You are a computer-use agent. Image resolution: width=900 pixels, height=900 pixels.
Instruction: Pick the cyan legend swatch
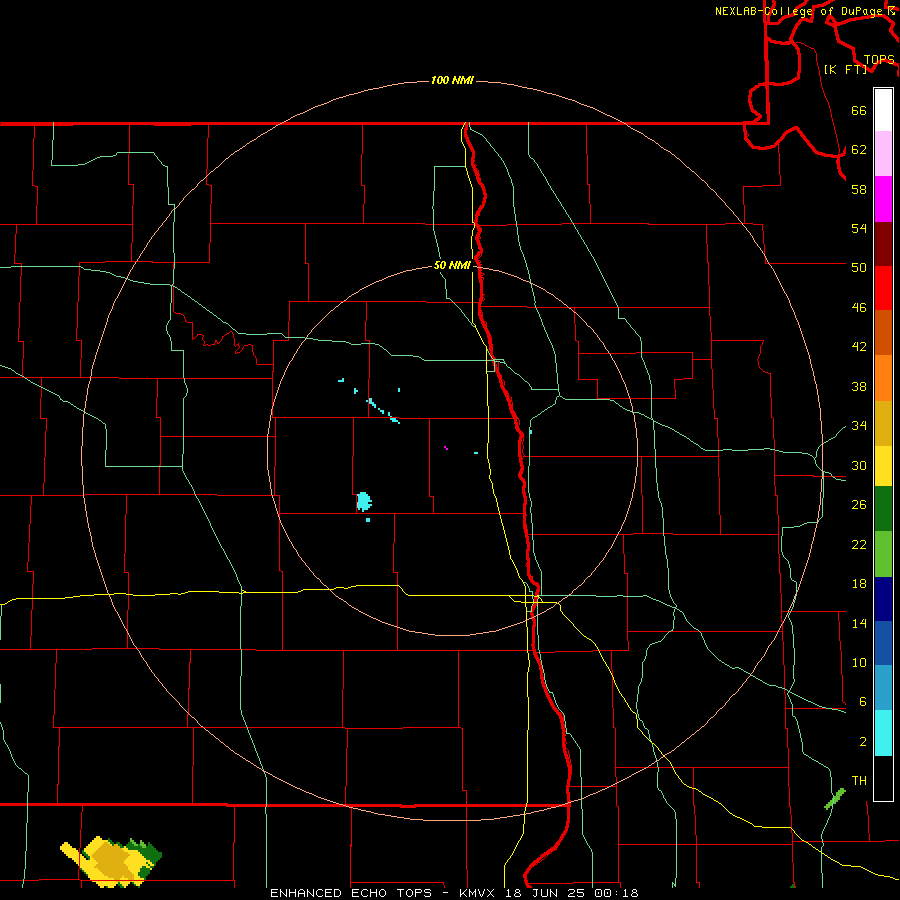point(883,733)
